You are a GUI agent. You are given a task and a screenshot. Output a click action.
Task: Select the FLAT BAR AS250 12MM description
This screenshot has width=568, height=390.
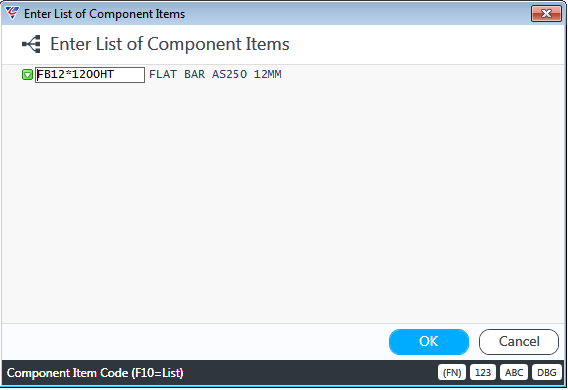click(x=215, y=74)
